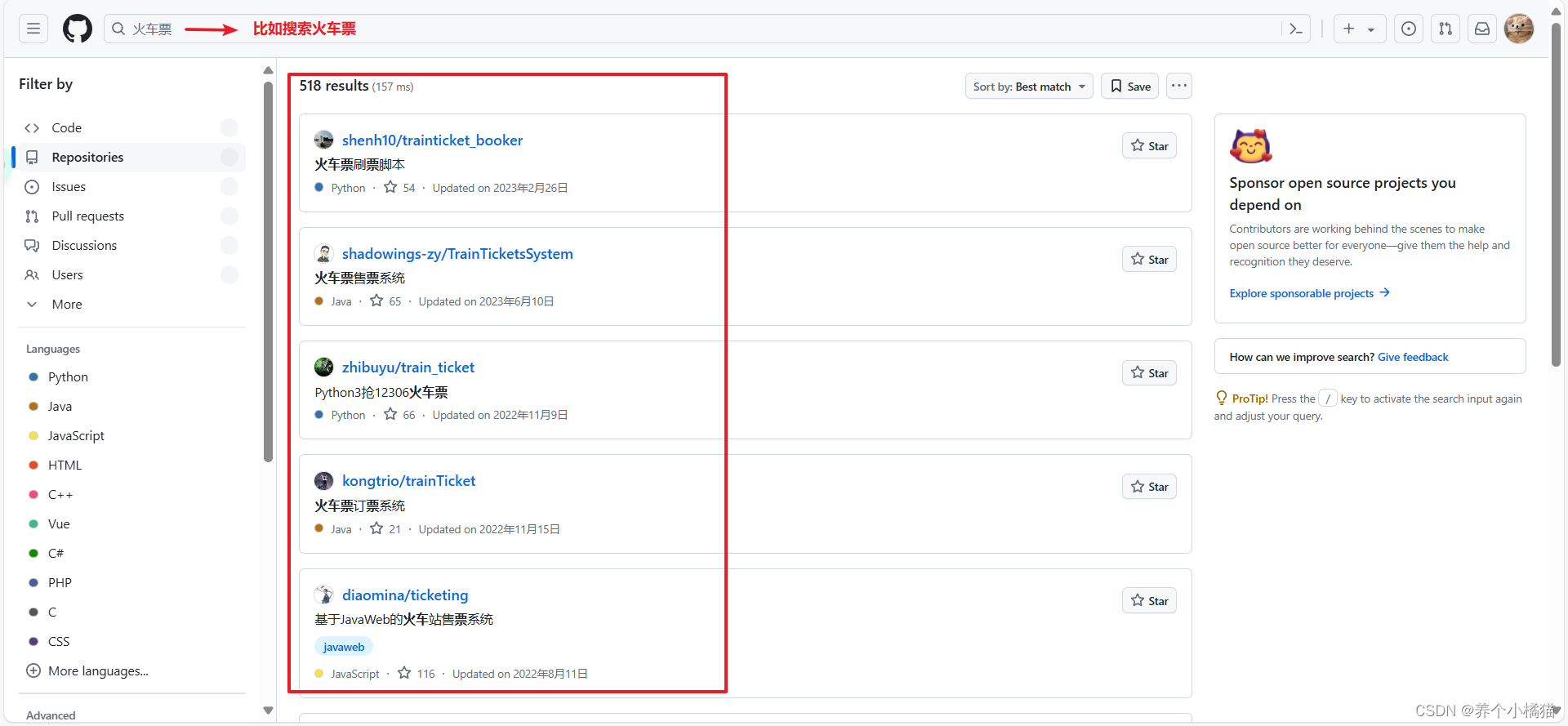This screenshot has width=1568, height=726.
Task: Filter by Vue language
Action: (59, 524)
